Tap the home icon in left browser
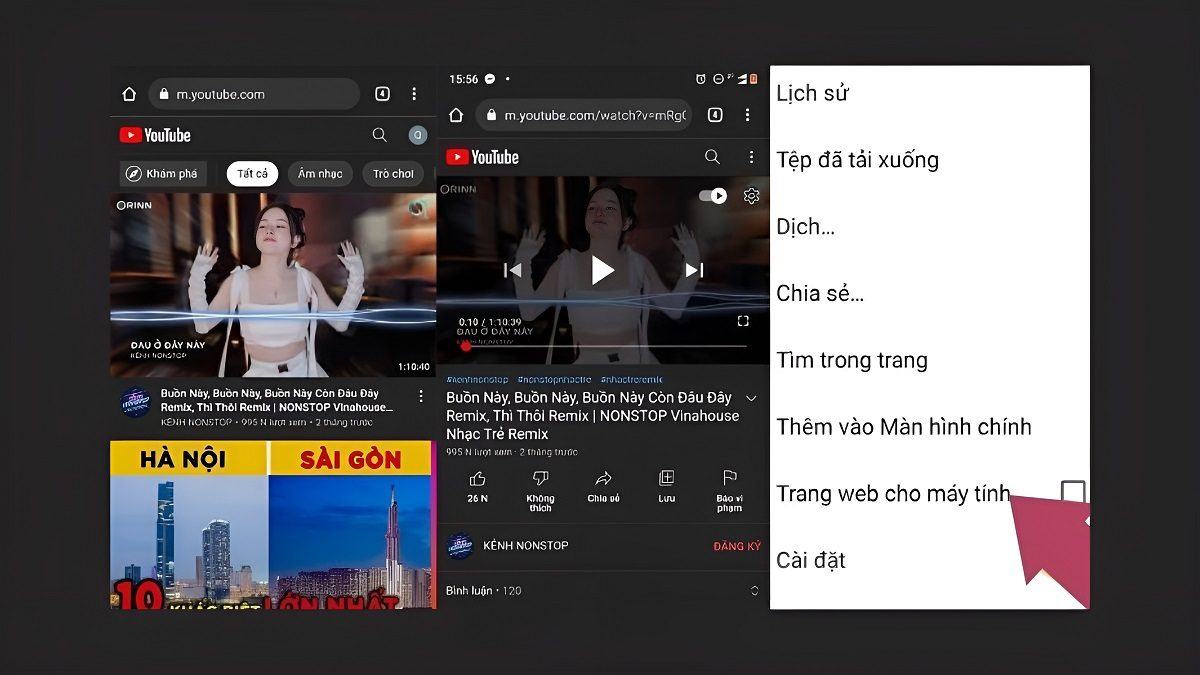This screenshot has width=1200, height=675. (x=129, y=94)
